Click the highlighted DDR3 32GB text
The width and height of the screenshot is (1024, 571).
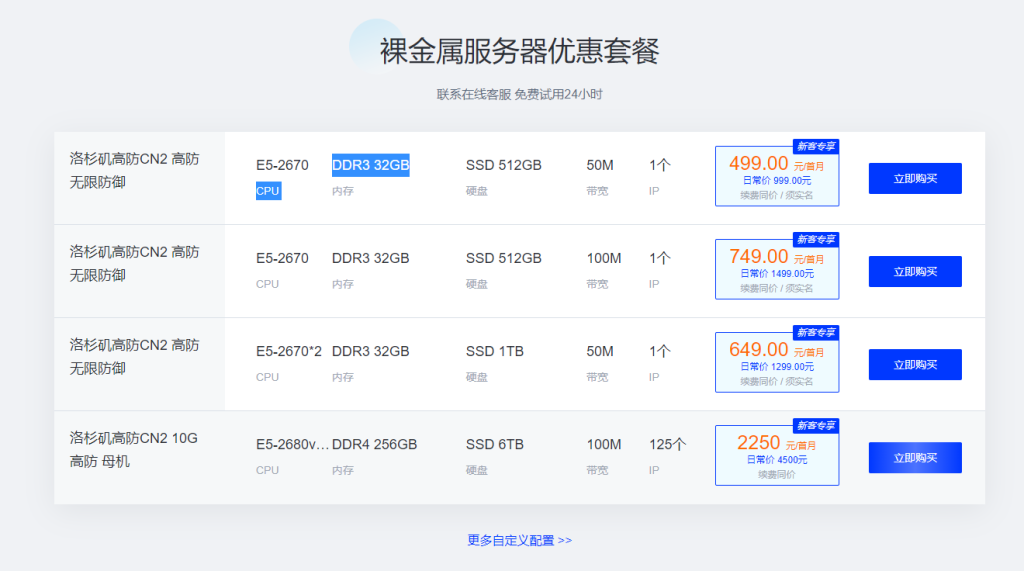370,165
